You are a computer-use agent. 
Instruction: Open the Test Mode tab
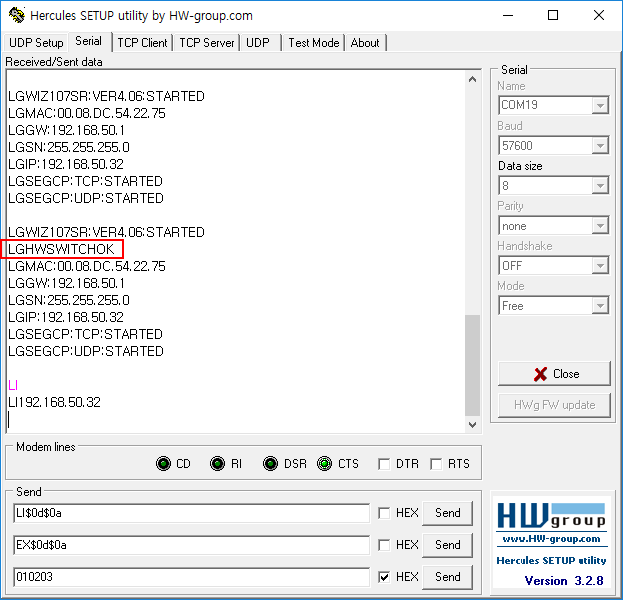(313, 43)
